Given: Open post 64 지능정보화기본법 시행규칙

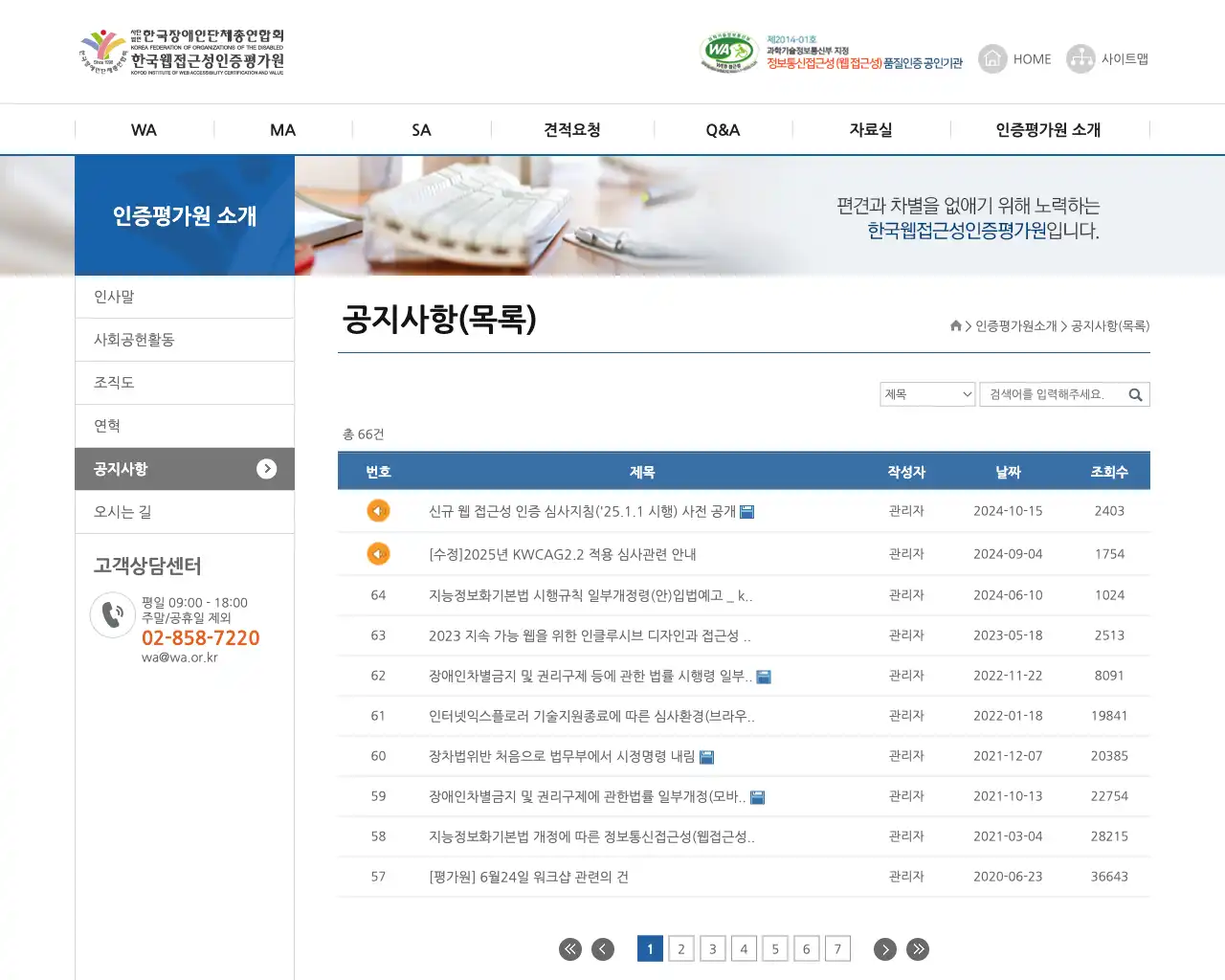Looking at the screenshot, I should click(590, 595).
